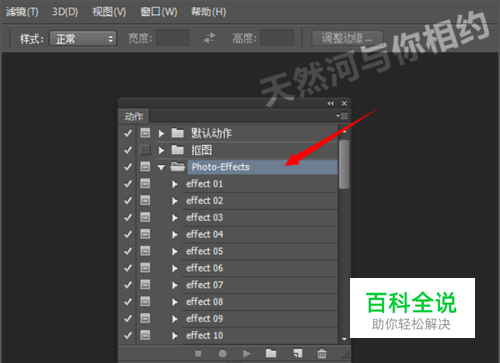The height and width of the screenshot is (363, 500).
Task: Toggle dialog icon for 默认动作
Action: click(x=145, y=133)
